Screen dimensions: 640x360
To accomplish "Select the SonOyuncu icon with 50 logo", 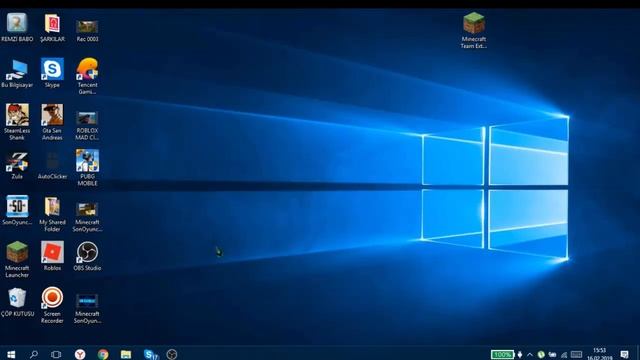I will (x=17, y=211).
